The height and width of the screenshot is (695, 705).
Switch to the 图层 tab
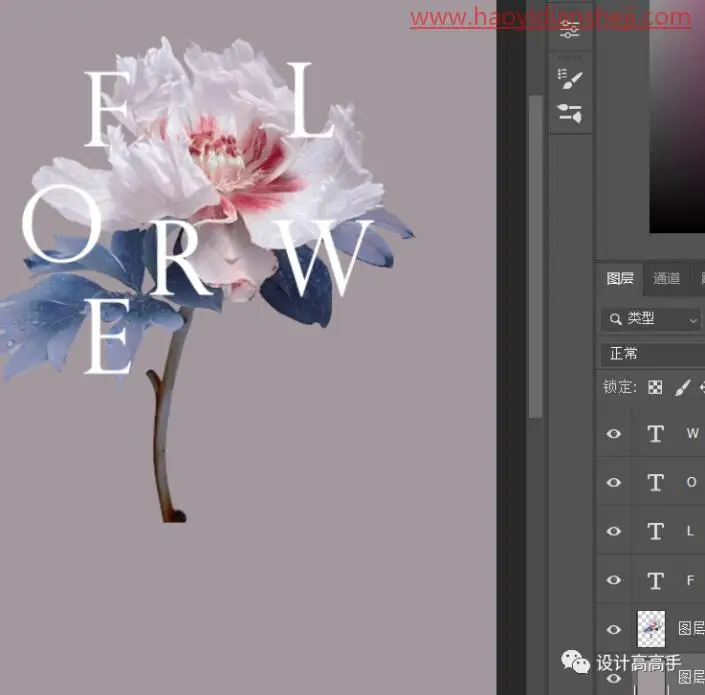click(620, 278)
